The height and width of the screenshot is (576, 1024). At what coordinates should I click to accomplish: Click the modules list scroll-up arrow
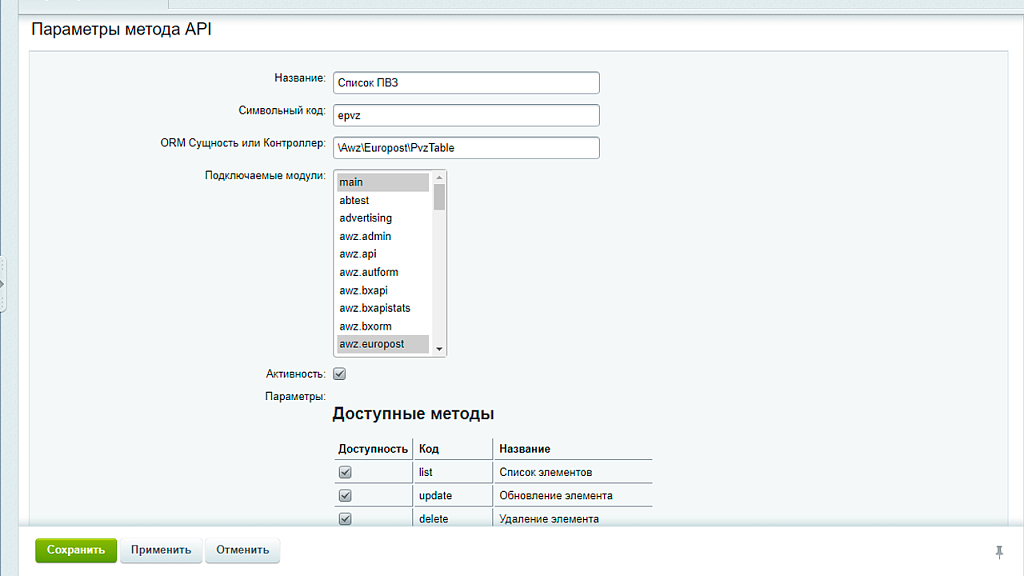[439, 179]
